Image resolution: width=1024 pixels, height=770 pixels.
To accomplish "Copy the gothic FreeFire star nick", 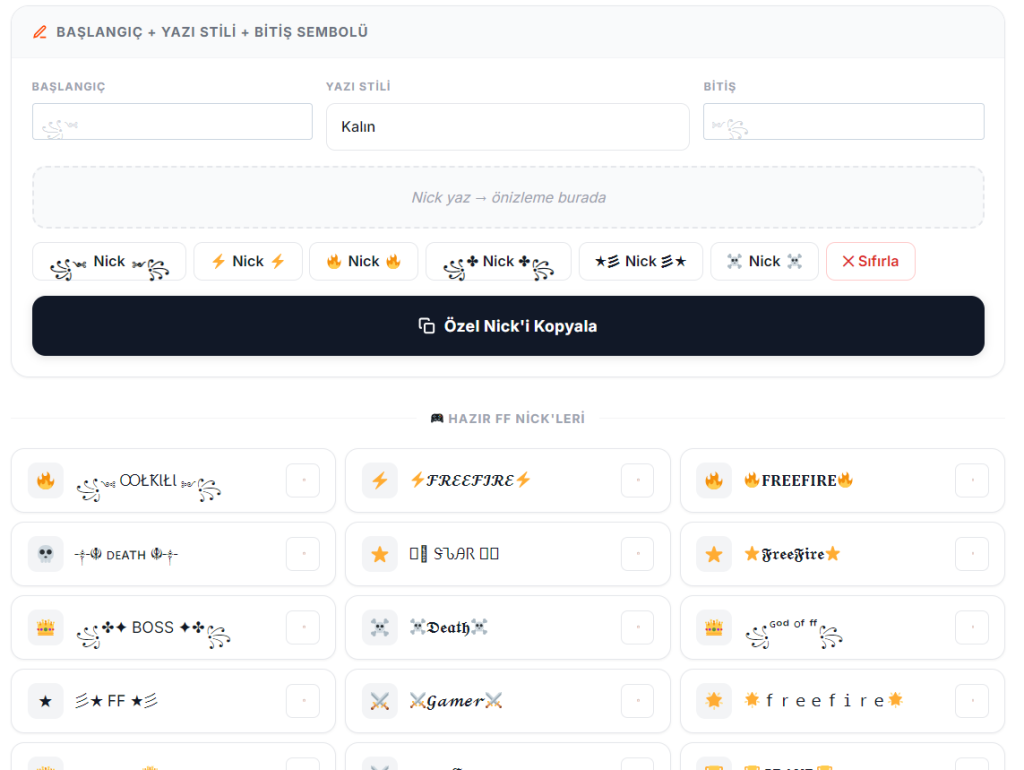I will tap(972, 554).
